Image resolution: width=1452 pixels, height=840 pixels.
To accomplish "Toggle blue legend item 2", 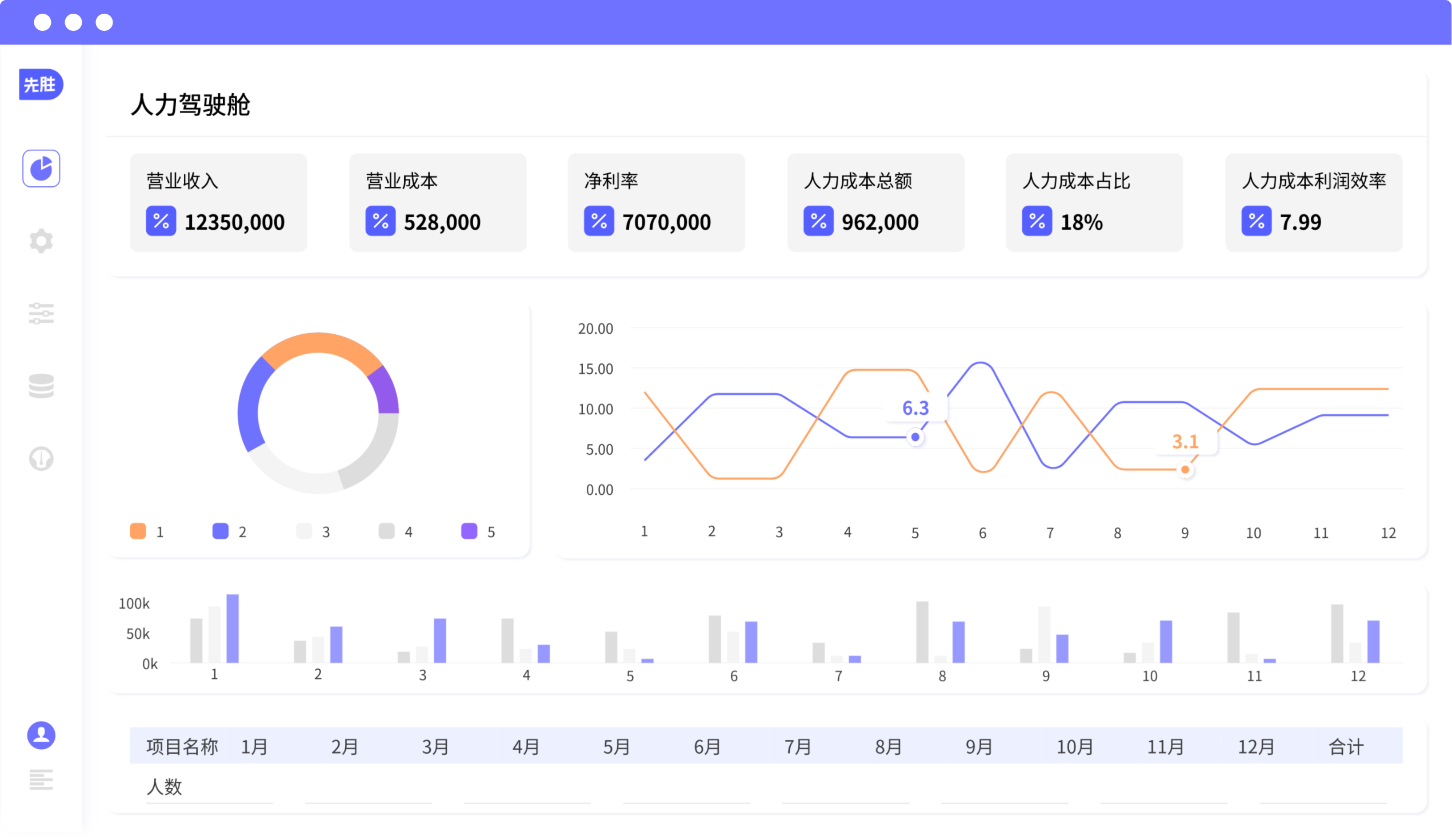I will pos(221,531).
